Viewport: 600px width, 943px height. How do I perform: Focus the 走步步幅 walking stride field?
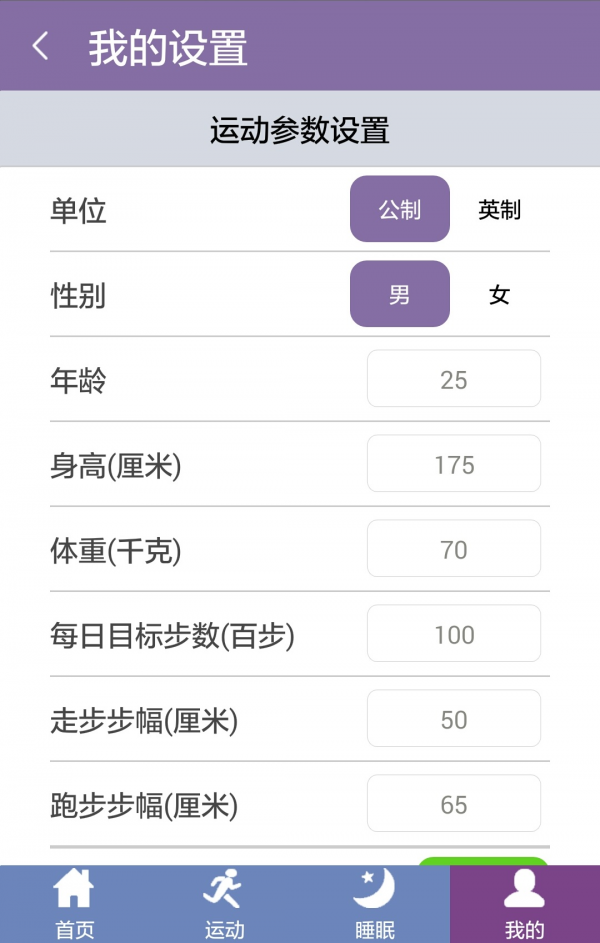[454, 718]
